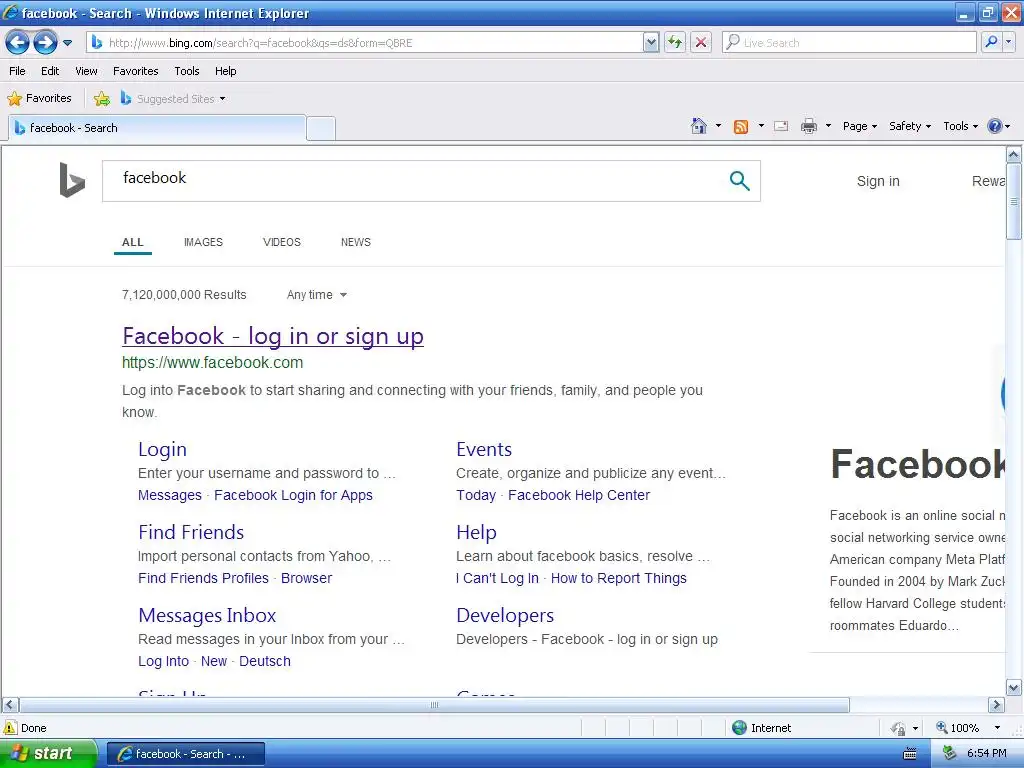Viewport: 1024px width, 768px height.
Task: Click the Internet security zone status icon
Action: point(739,728)
